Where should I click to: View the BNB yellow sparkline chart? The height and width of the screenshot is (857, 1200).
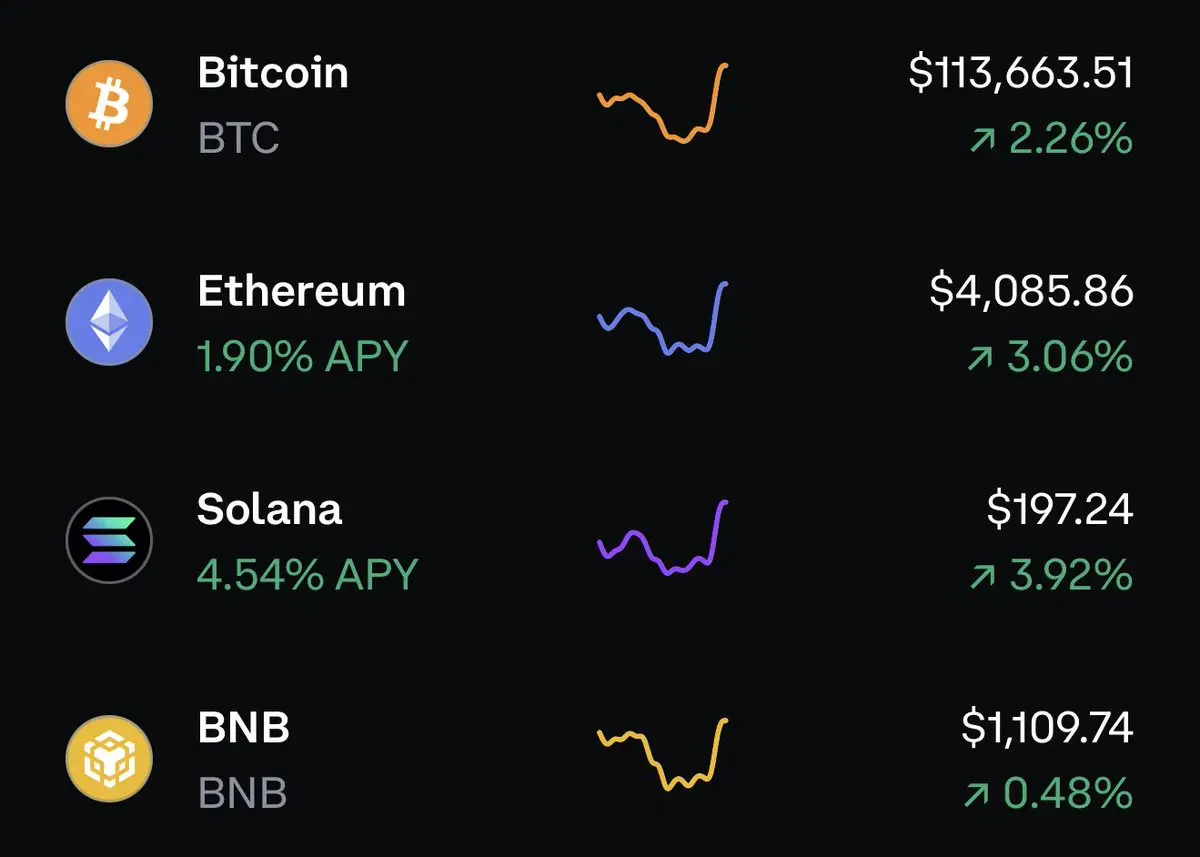point(662,754)
